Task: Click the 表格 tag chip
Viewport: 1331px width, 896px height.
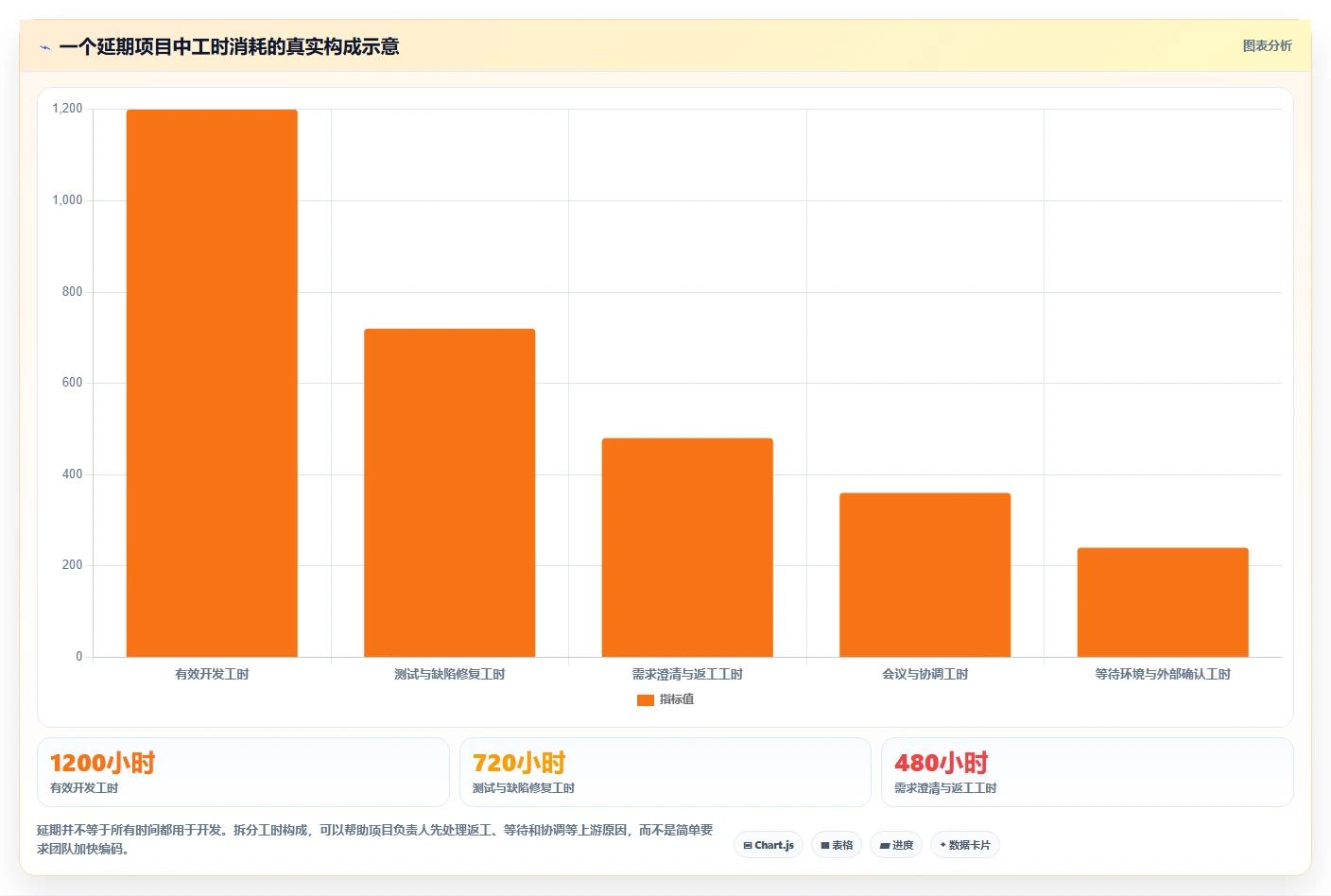Action: (837, 845)
